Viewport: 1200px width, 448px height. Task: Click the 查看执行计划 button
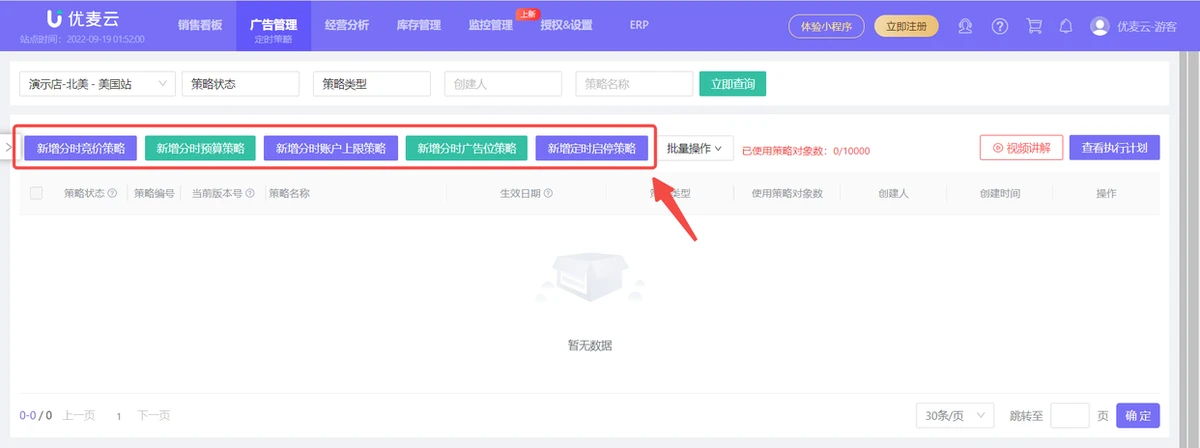[x=1114, y=148]
